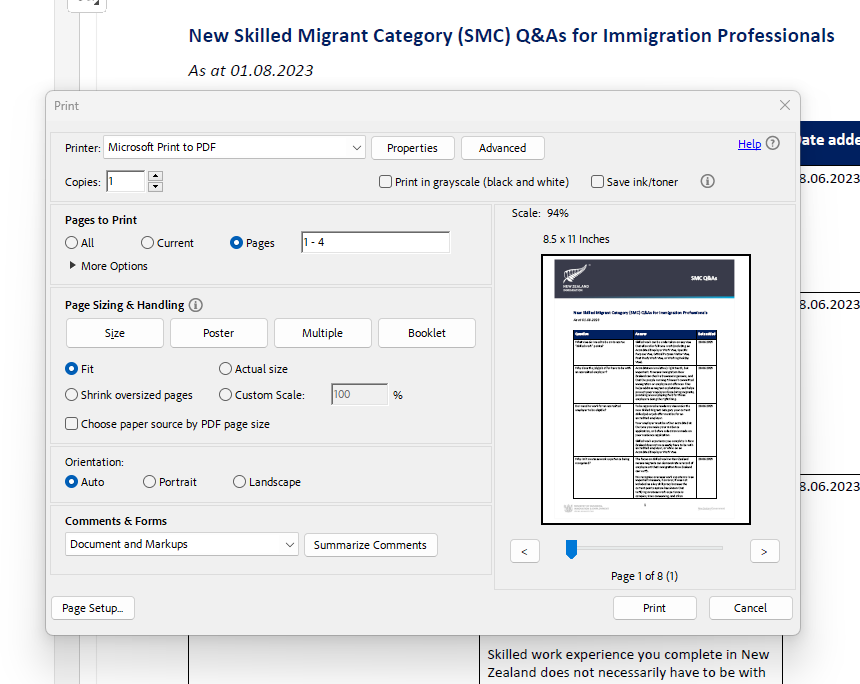The height and width of the screenshot is (684, 860).
Task: Select Landscape orientation
Action: point(239,482)
